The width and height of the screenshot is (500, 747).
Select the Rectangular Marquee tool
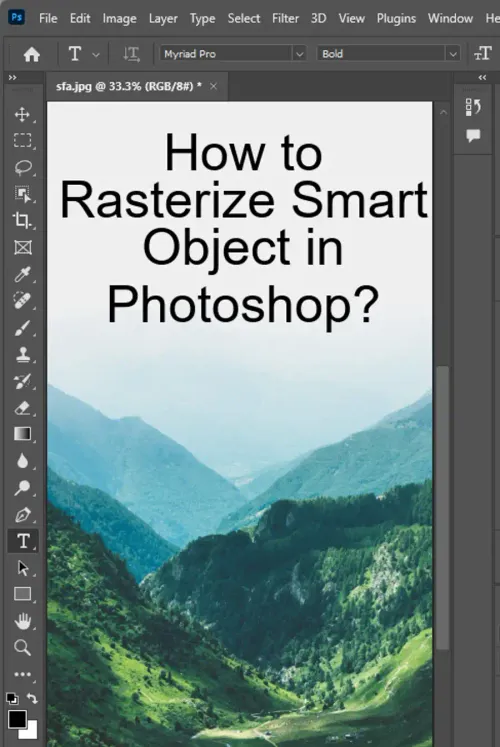[x=22, y=141]
